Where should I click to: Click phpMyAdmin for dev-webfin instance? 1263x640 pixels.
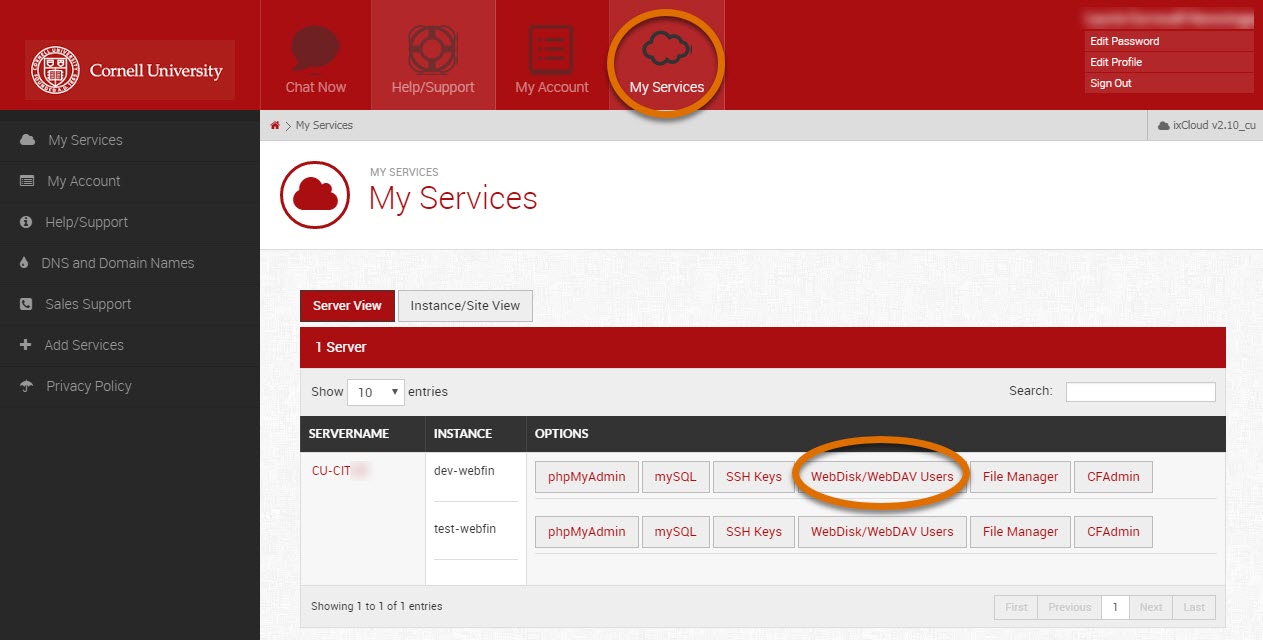[587, 477]
